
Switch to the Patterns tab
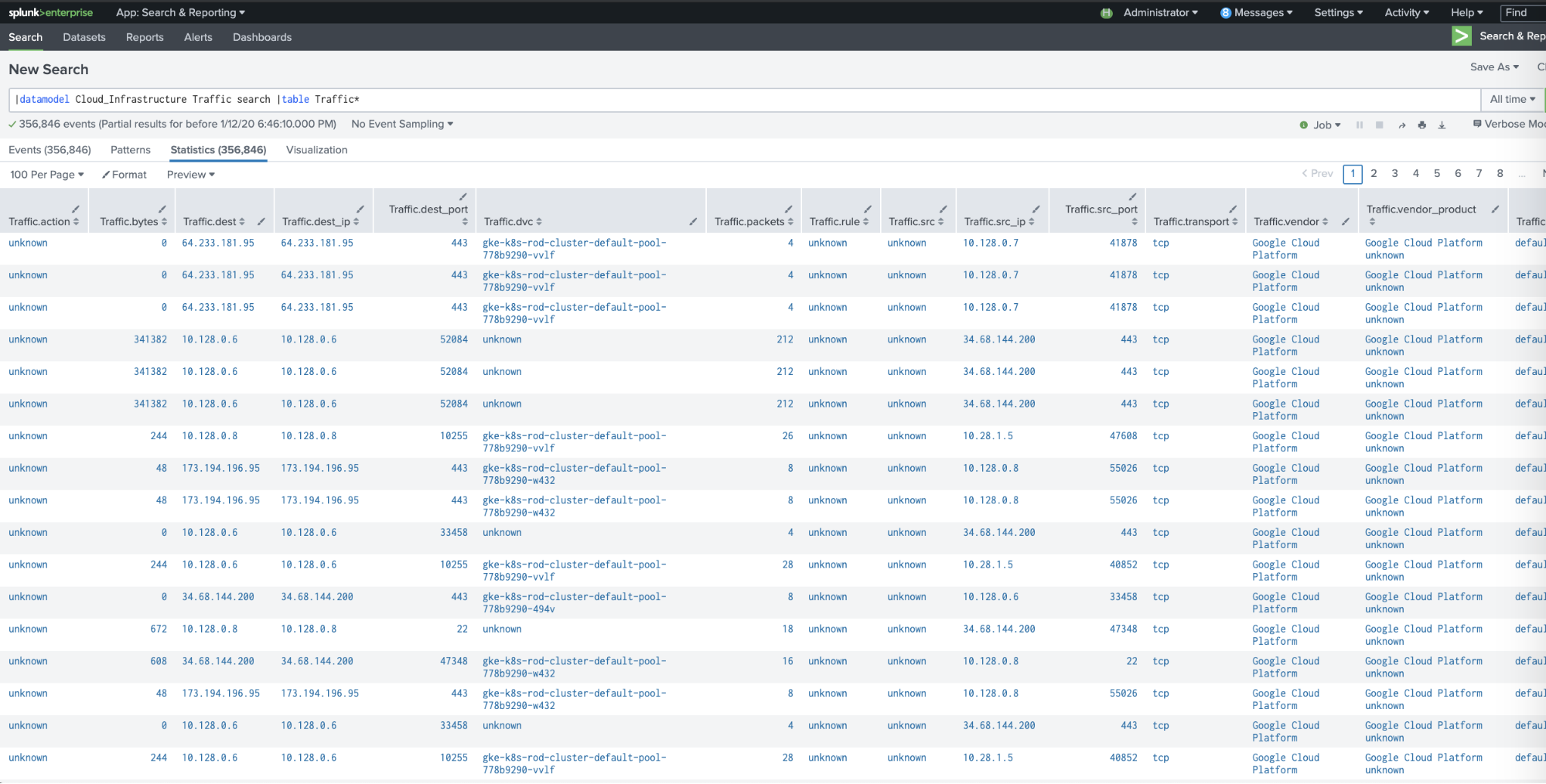coord(131,150)
